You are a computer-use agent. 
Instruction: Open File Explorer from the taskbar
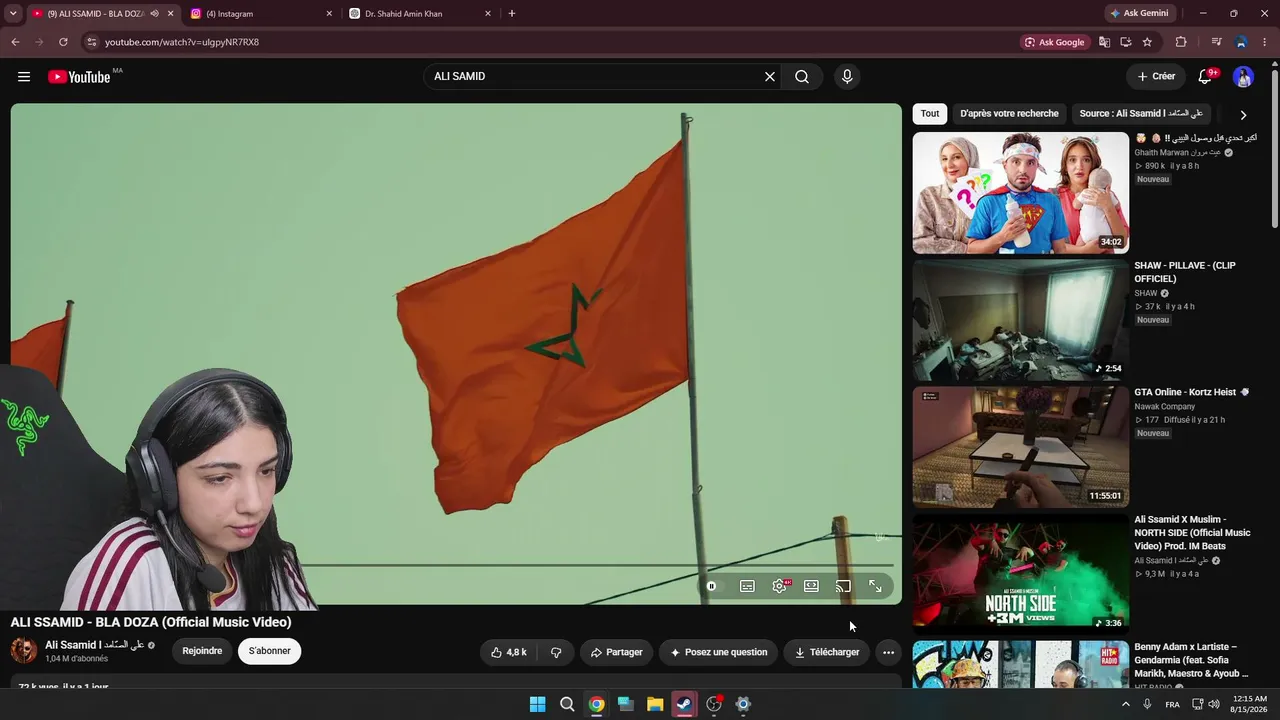click(655, 704)
